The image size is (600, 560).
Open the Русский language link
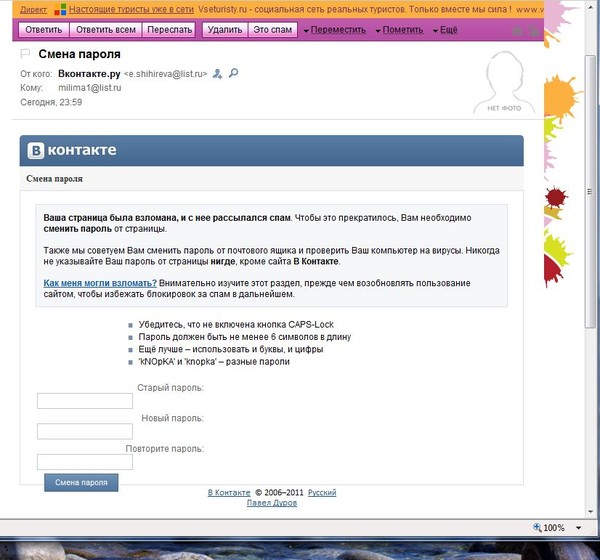322,493
